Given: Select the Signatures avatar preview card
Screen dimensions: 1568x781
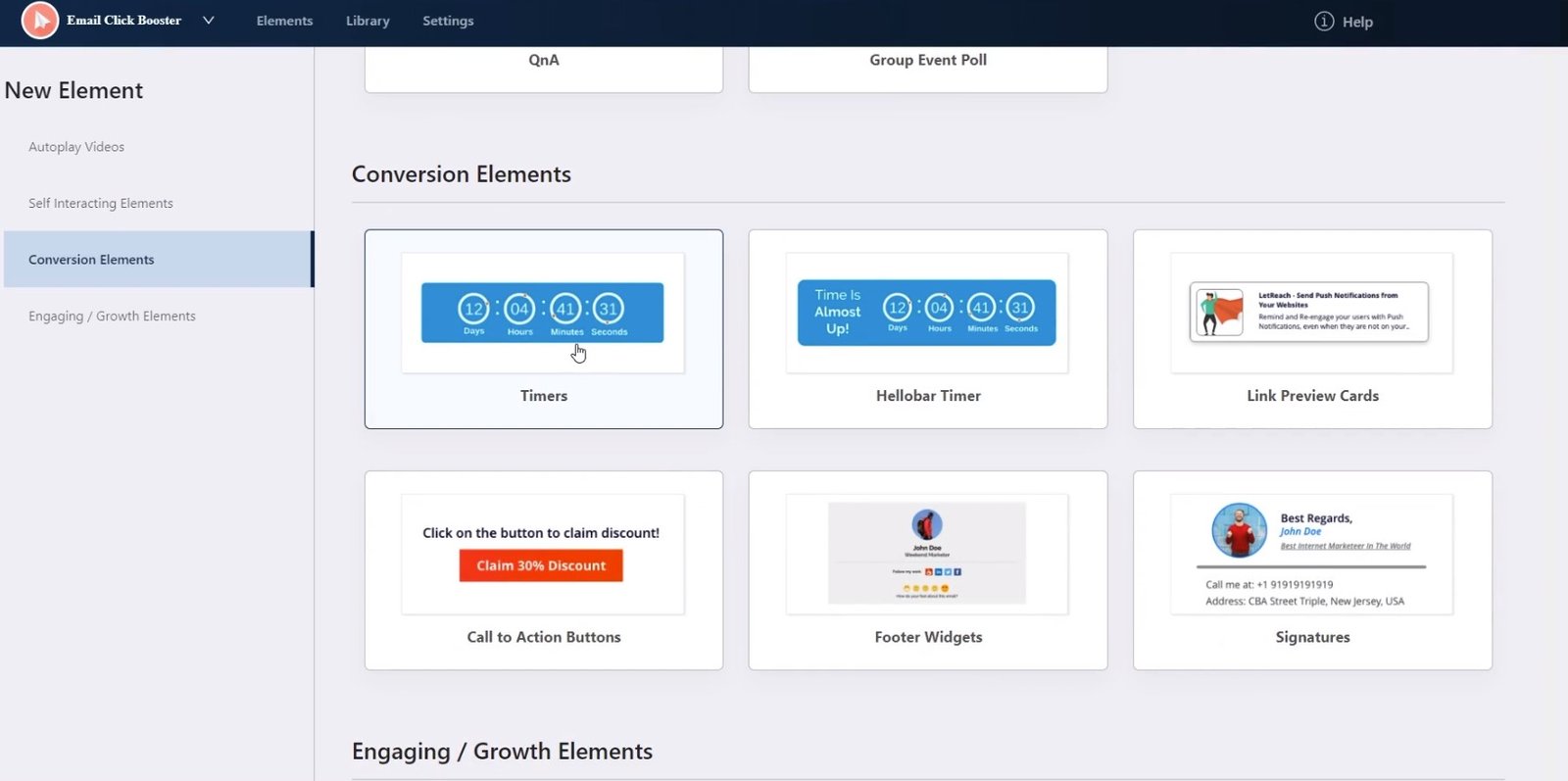Looking at the screenshot, I should (x=1310, y=554).
